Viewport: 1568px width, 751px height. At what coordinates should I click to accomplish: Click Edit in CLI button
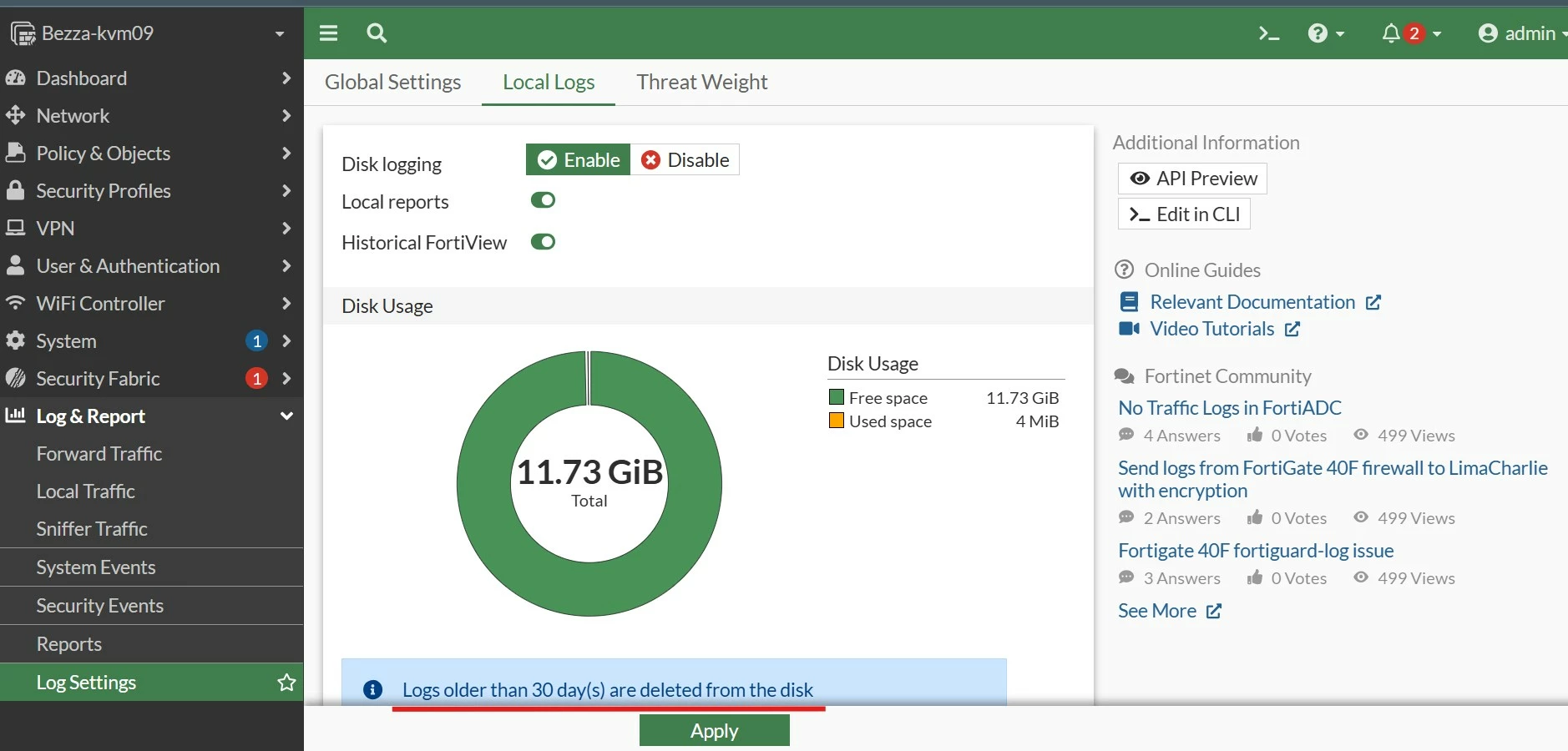(1184, 214)
